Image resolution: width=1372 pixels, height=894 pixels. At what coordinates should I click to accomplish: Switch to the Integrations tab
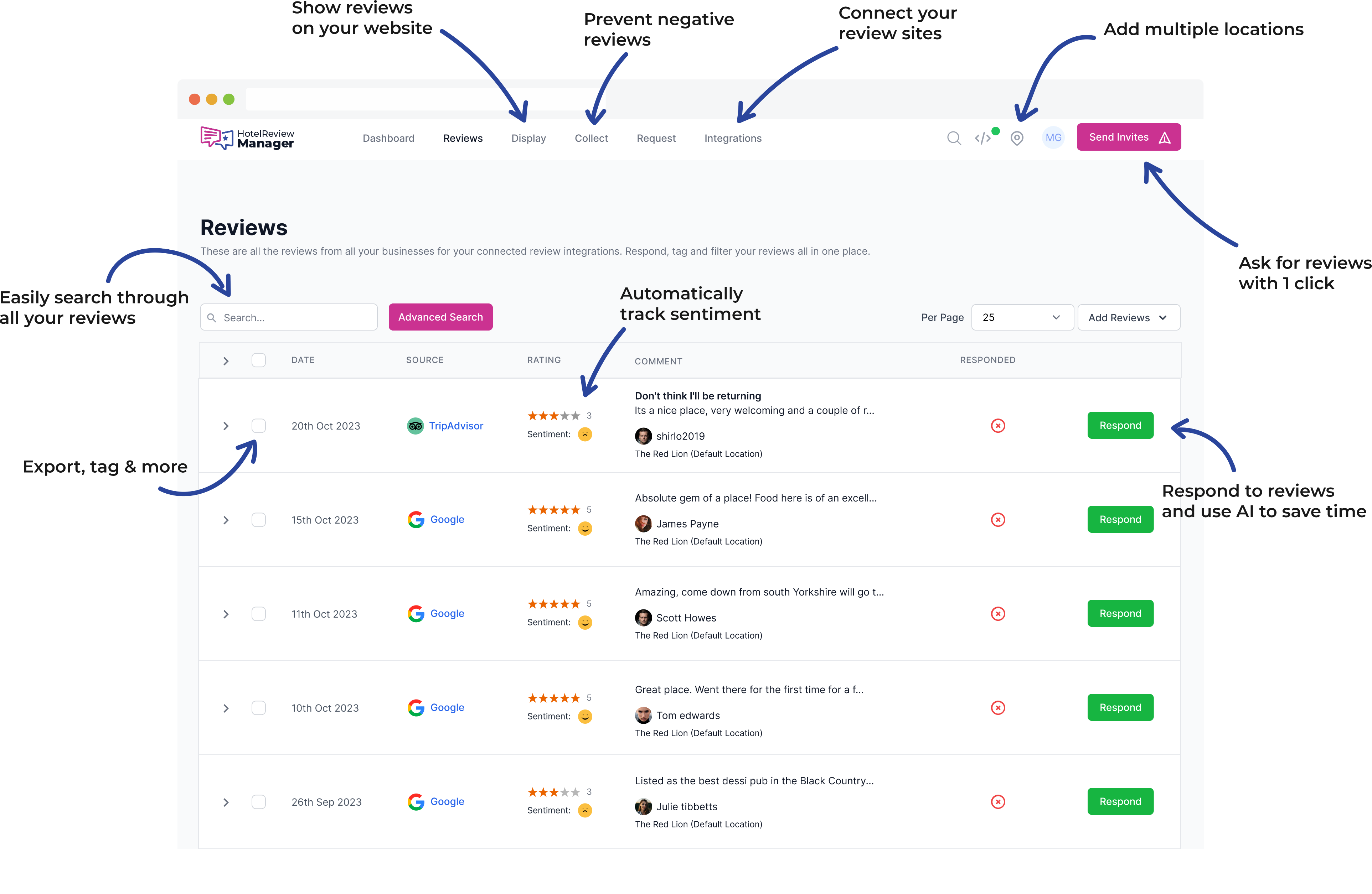[x=733, y=137]
